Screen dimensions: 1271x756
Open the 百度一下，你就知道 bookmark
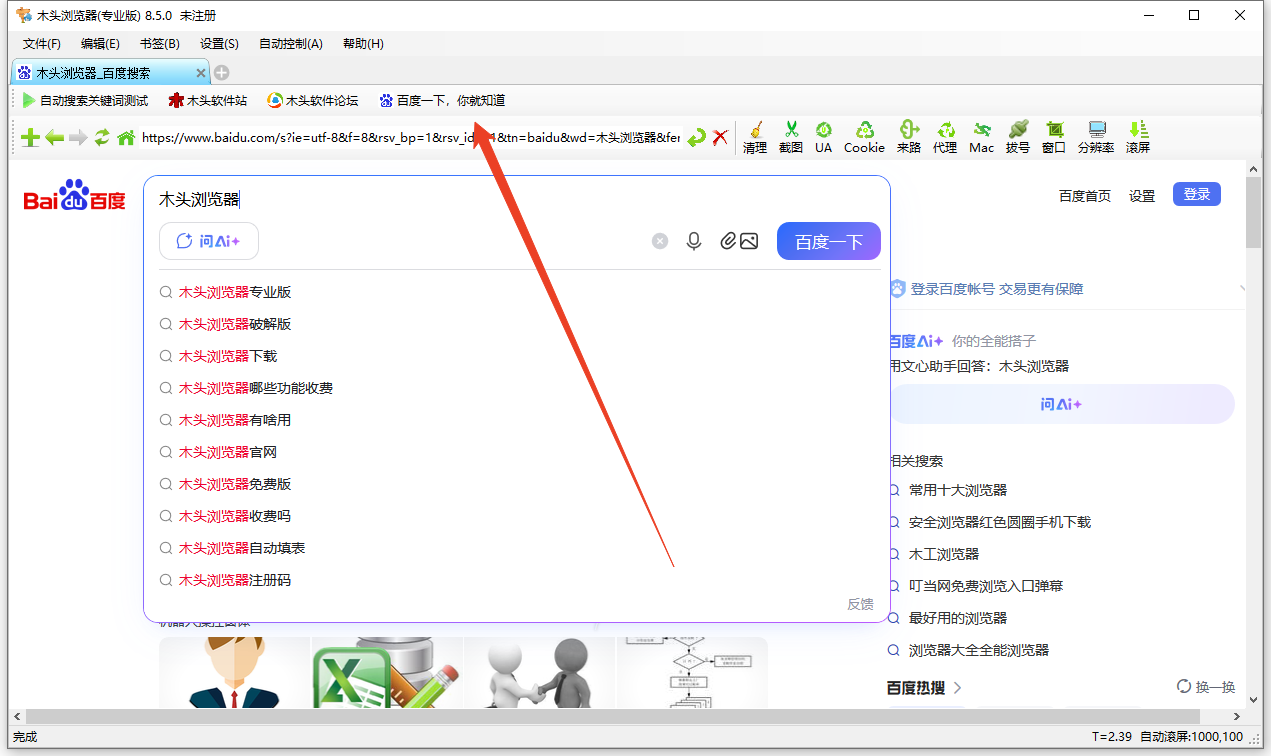(442, 101)
